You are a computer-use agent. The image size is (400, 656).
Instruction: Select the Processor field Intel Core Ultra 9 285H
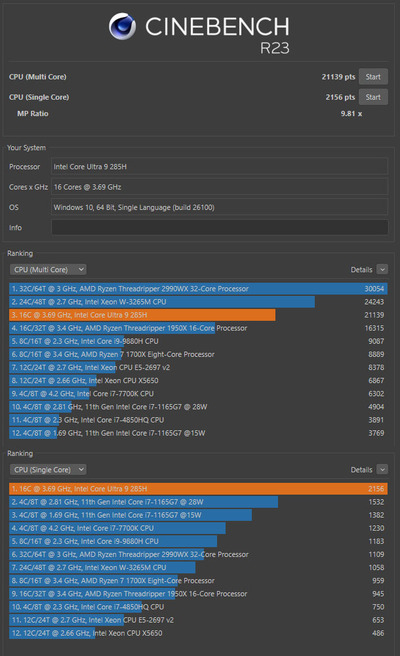coord(219,167)
